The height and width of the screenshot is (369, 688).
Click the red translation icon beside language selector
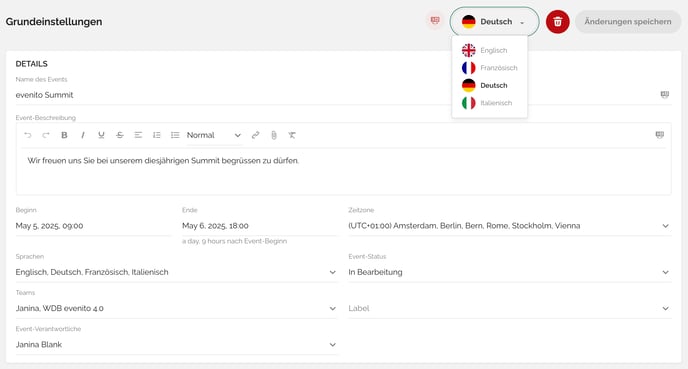tap(435, 21)
